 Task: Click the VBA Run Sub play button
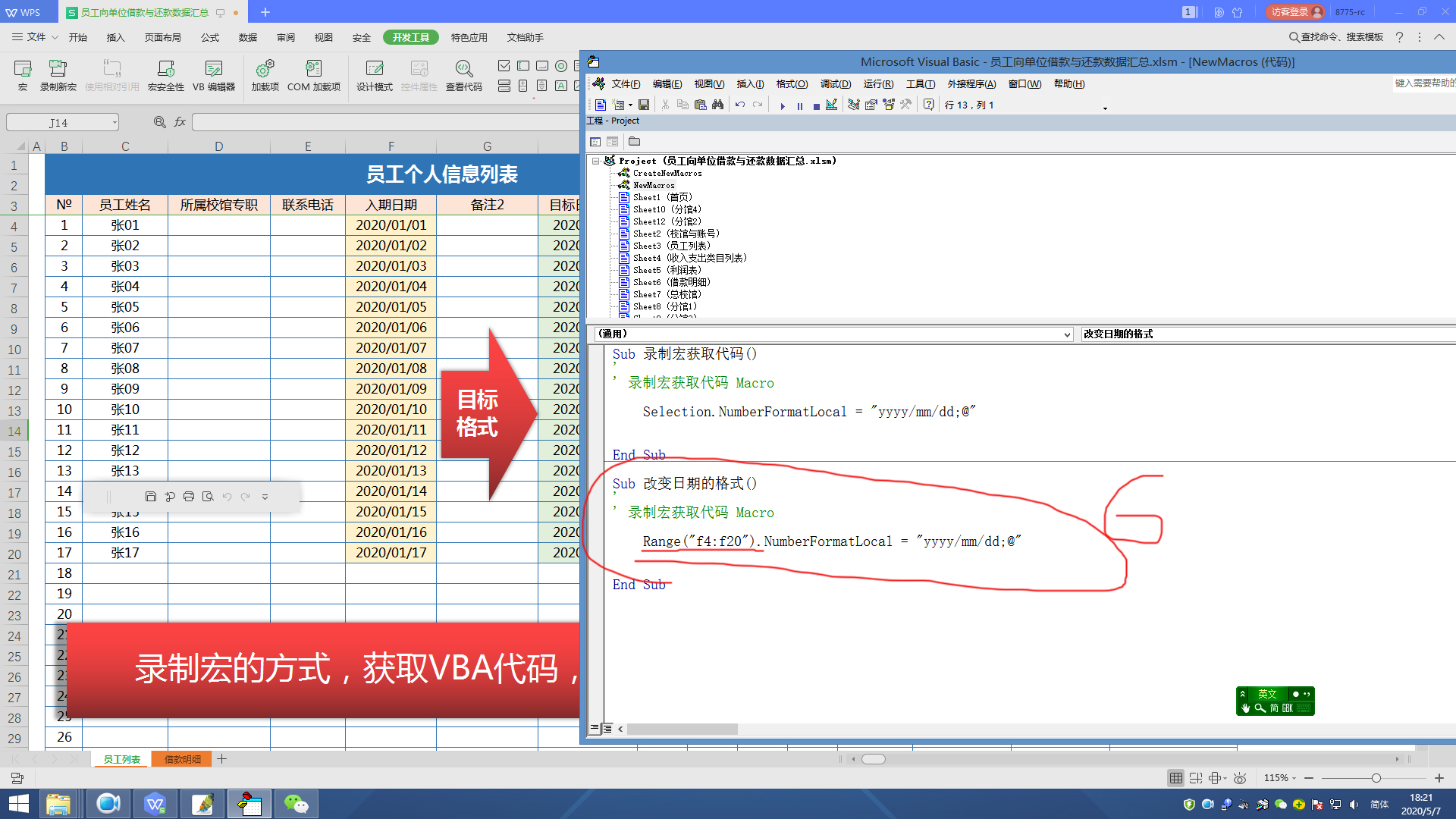783,106
